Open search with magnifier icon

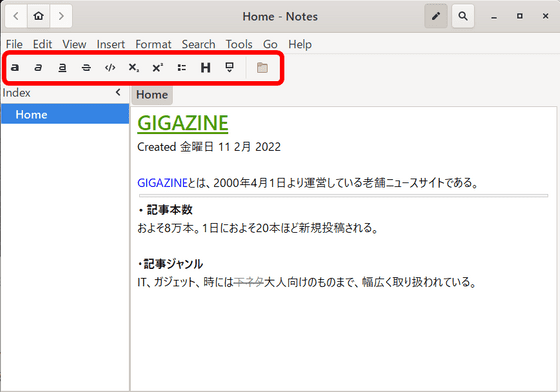(463, 16)
